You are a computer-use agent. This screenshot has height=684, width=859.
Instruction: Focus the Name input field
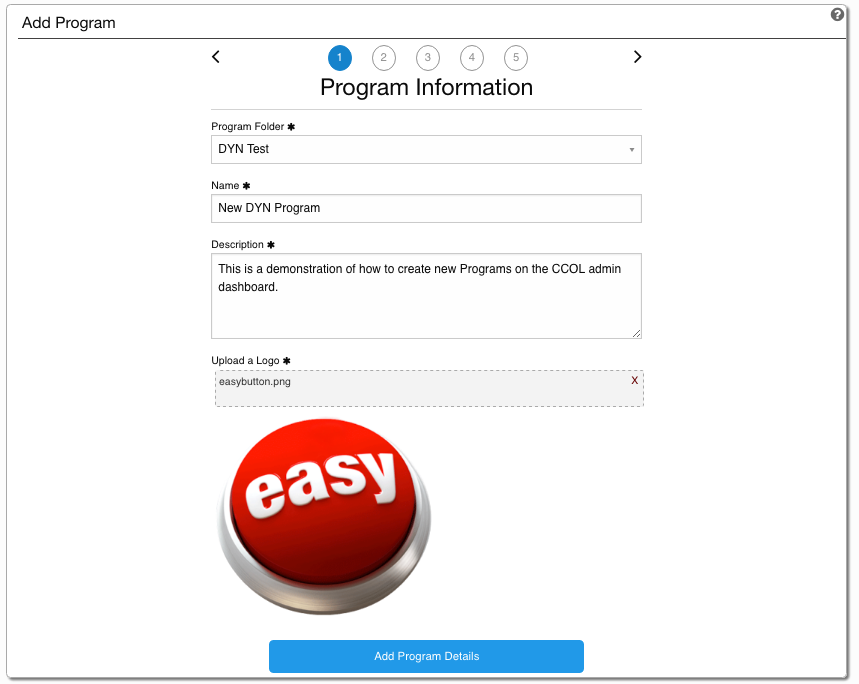pyautogui.click(x=426, y=209)
